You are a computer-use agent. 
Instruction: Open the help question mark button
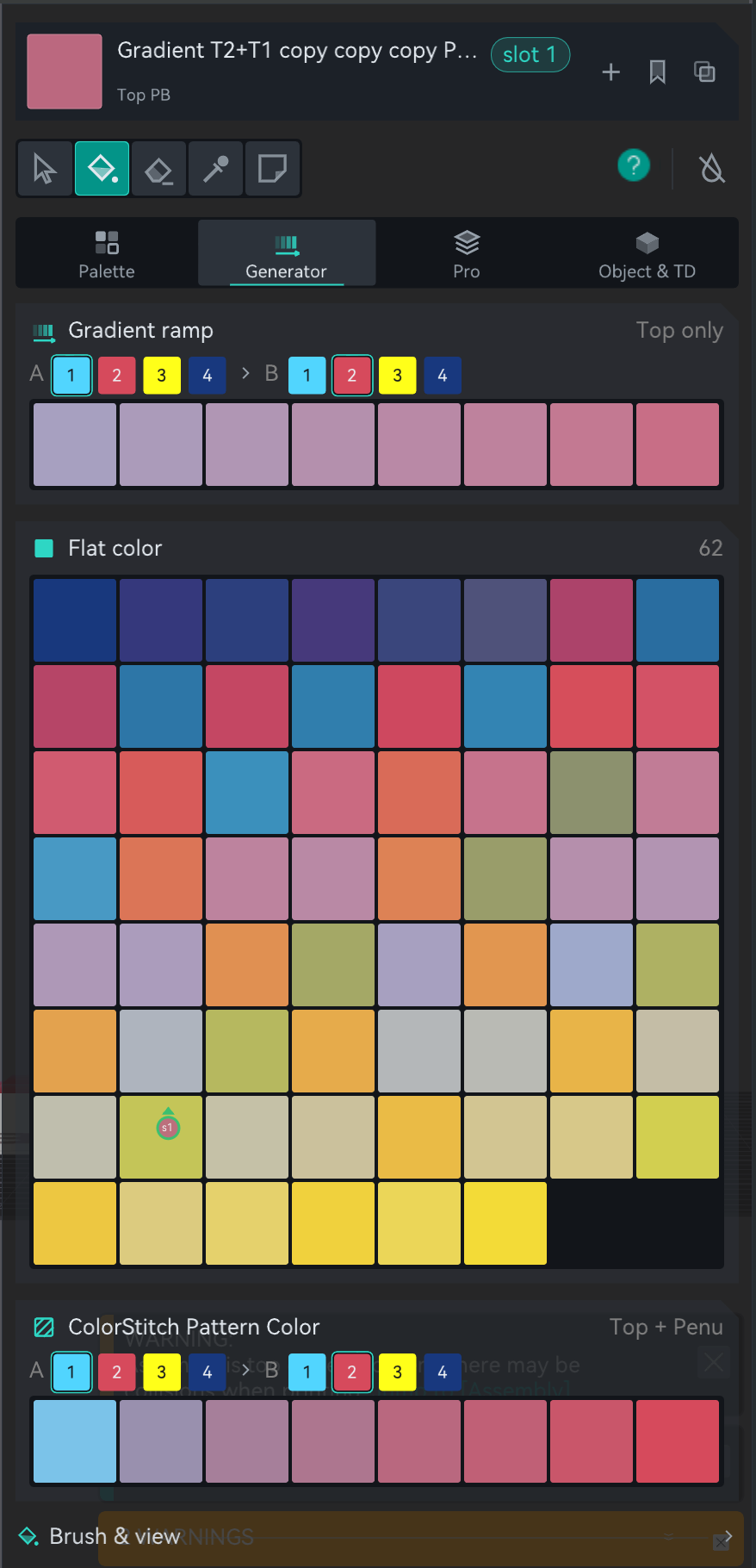click(x=634, y=165)
